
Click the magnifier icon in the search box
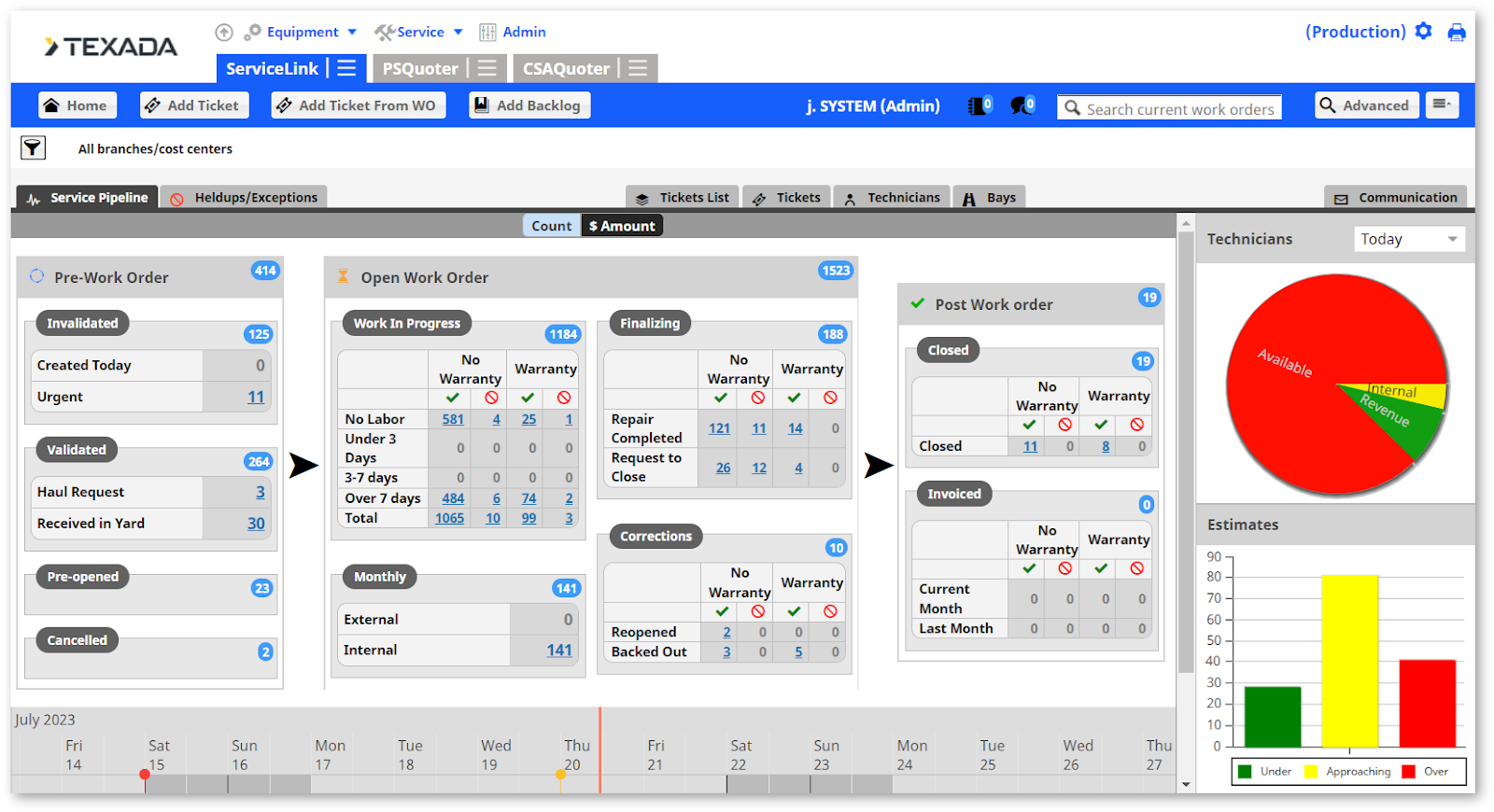pyautogui.click(x=1072, y=108)
